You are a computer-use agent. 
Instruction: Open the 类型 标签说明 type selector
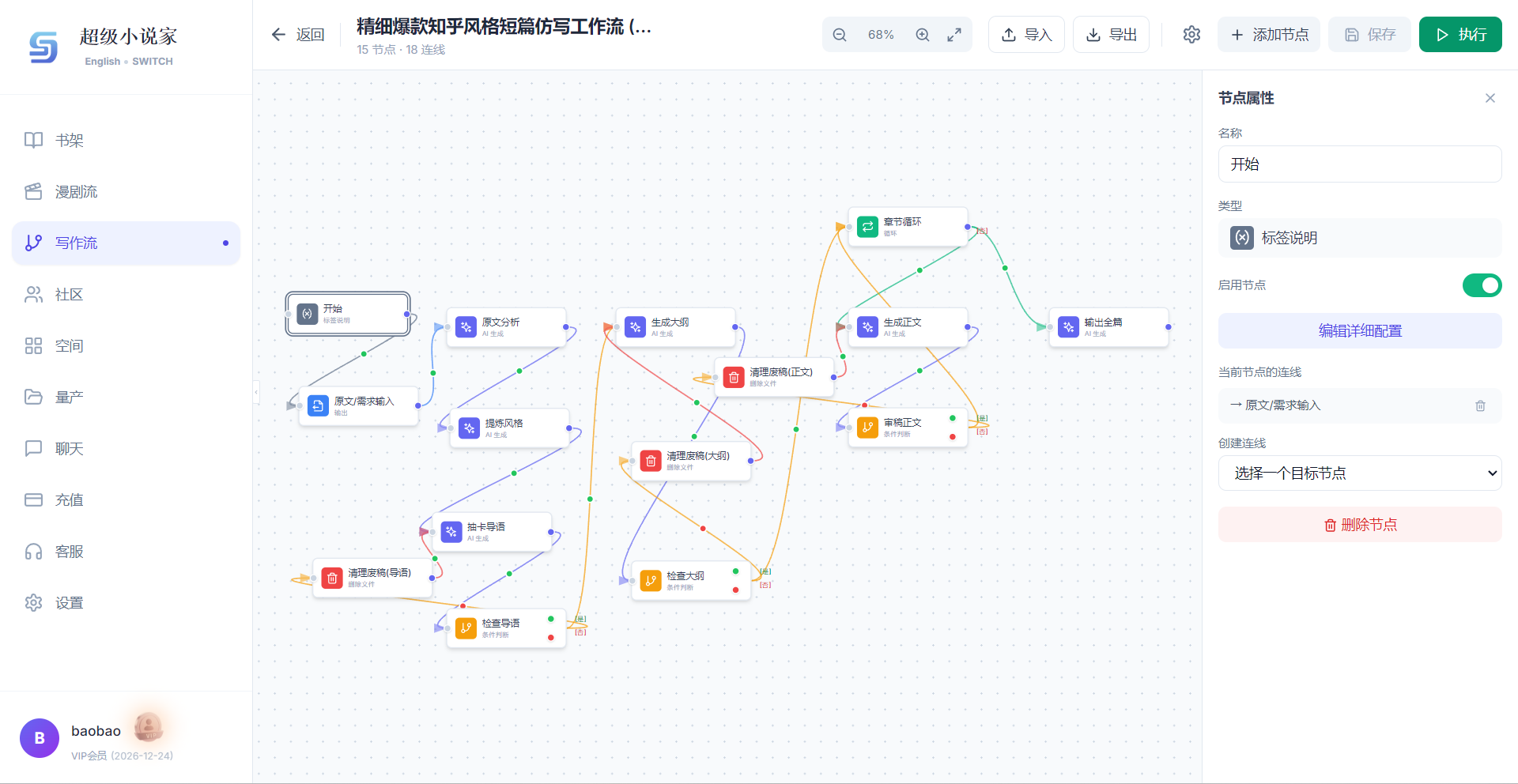tap(1359, 238)
